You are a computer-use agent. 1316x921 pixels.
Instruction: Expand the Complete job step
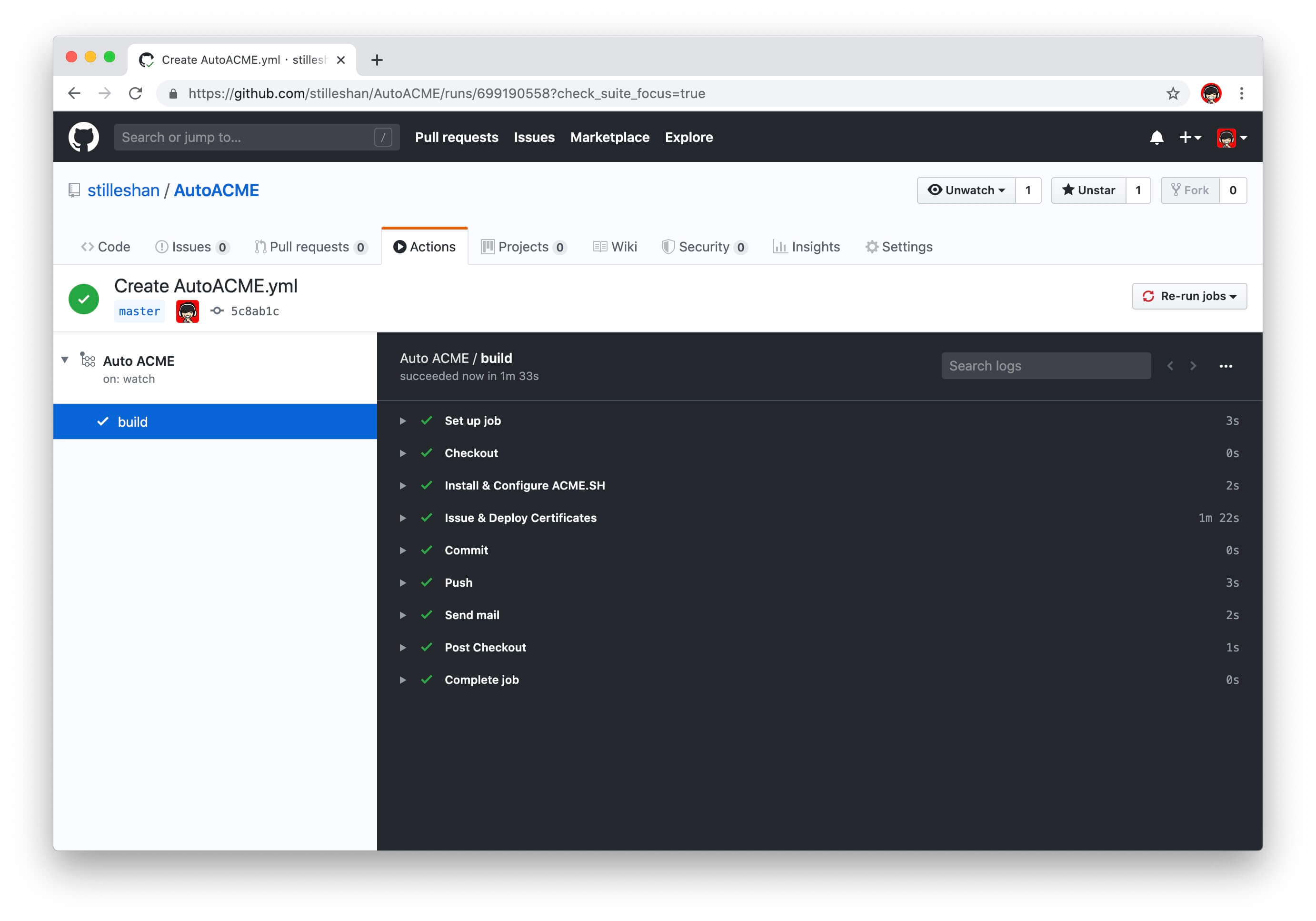[x=403, y=680]
